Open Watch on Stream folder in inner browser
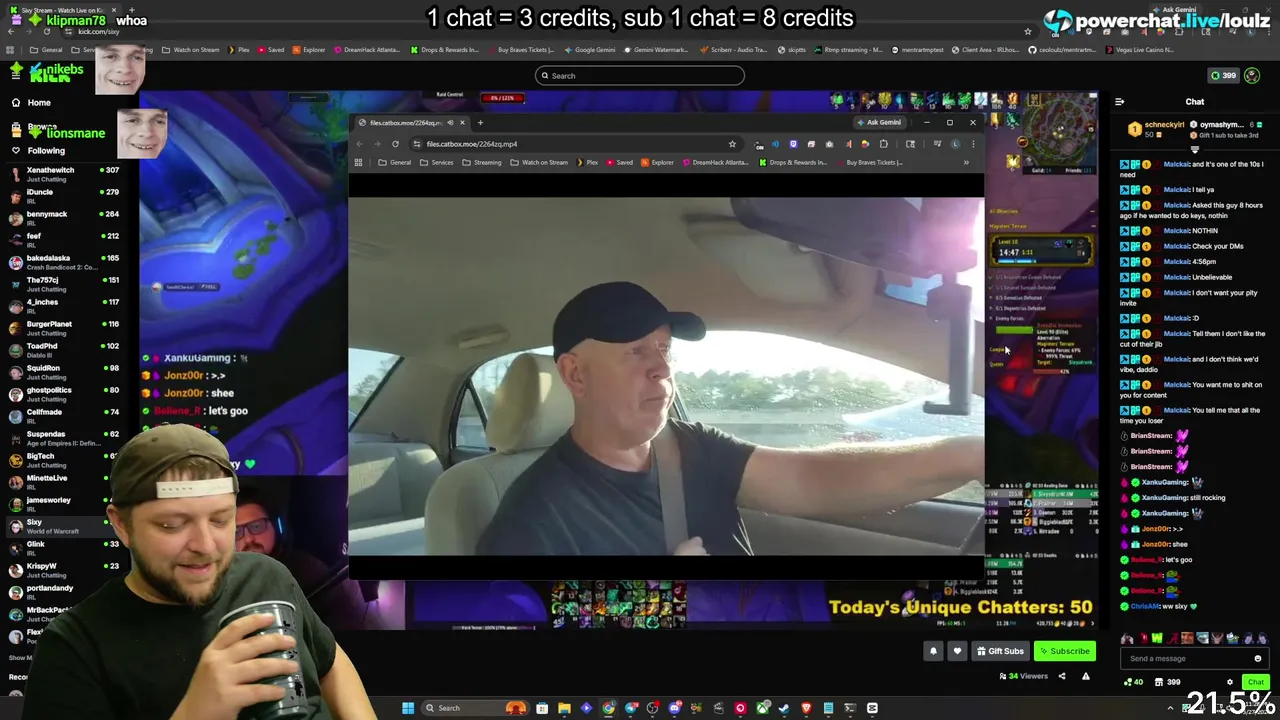 [x=539, y=162]
